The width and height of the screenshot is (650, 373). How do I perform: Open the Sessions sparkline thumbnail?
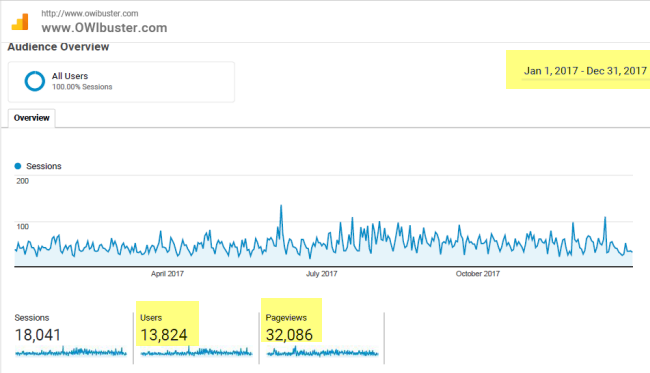coord(71,352)
